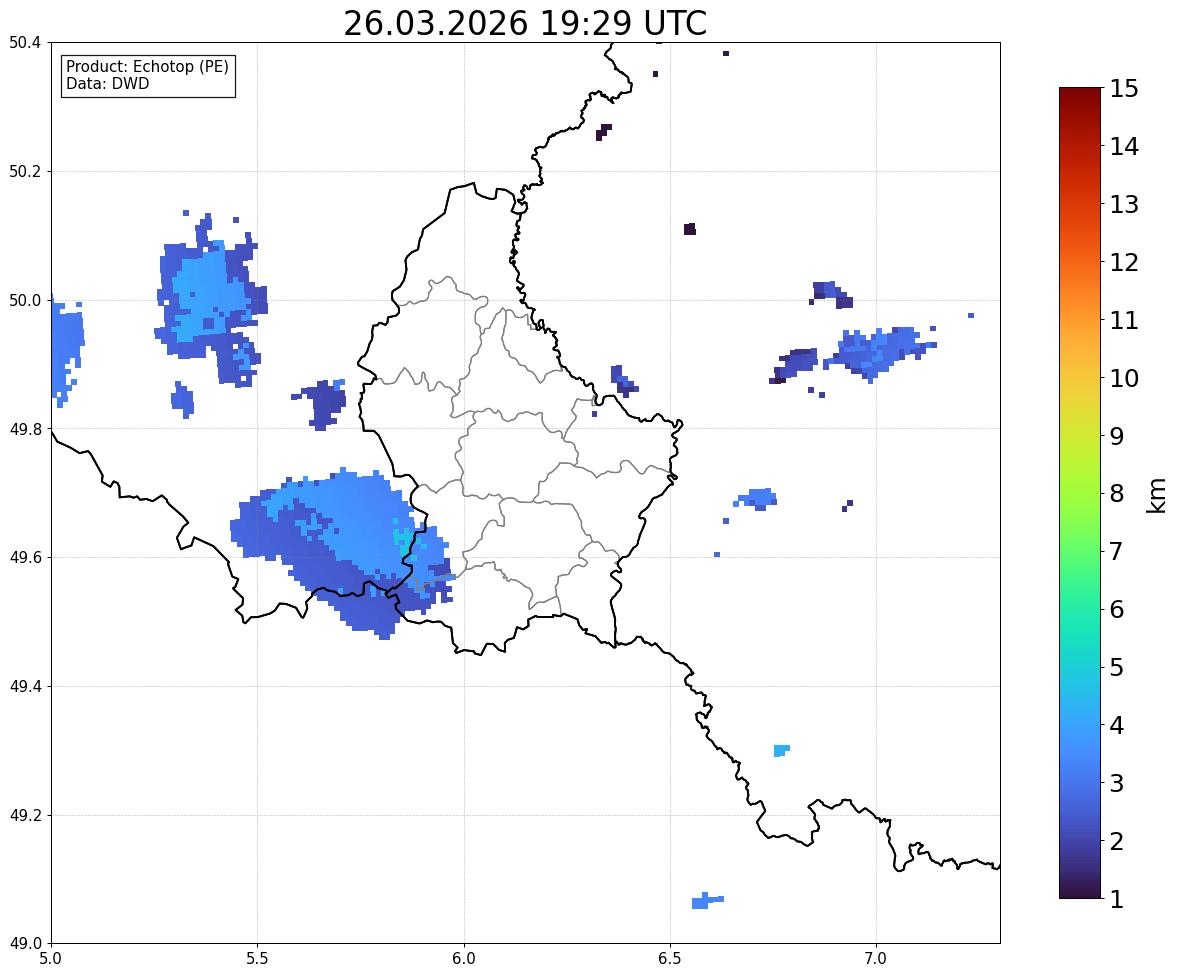Click the colorbar 'km' unit label

1157,495
